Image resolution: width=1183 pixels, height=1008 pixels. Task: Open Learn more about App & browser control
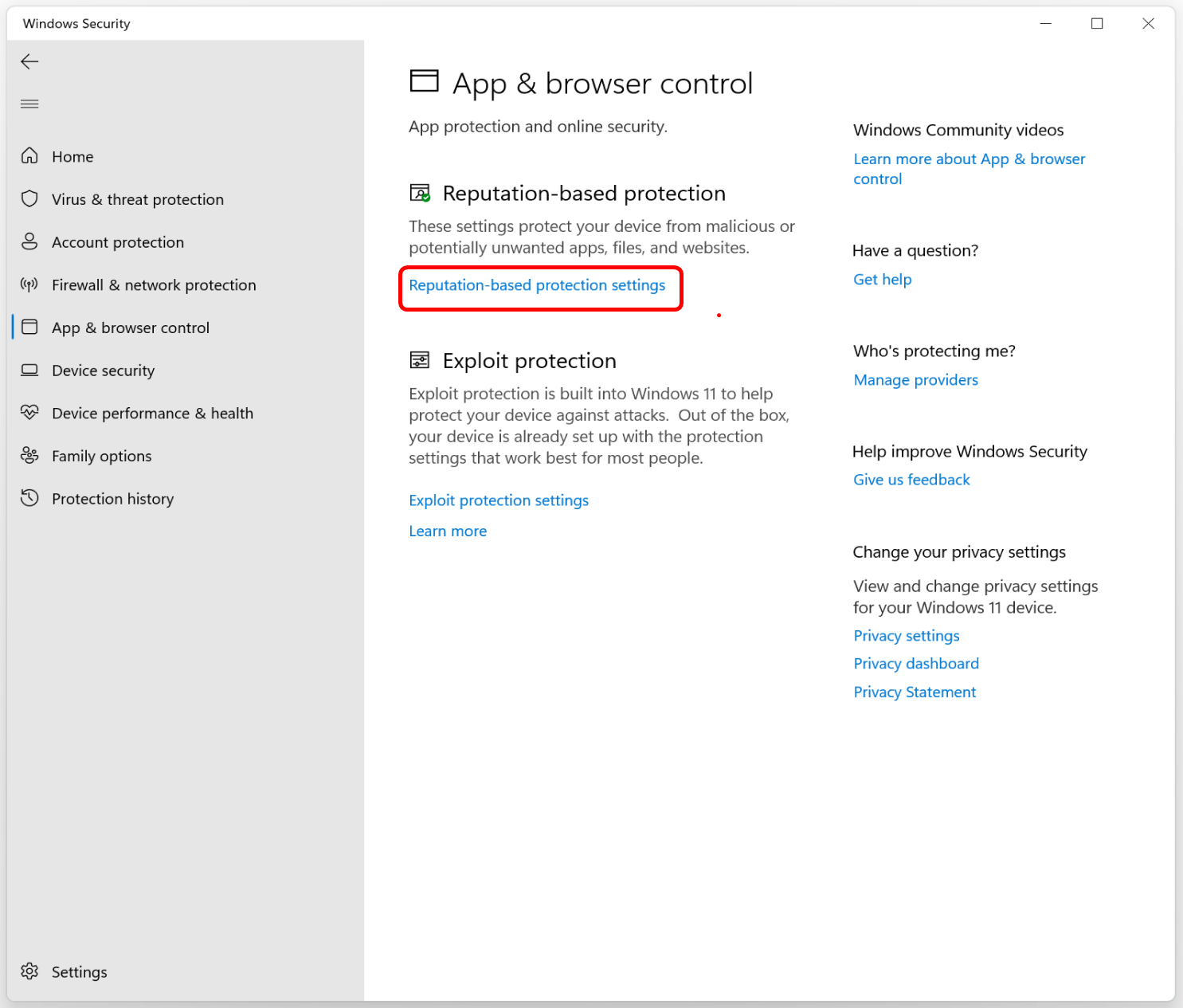tap(969, 169)
